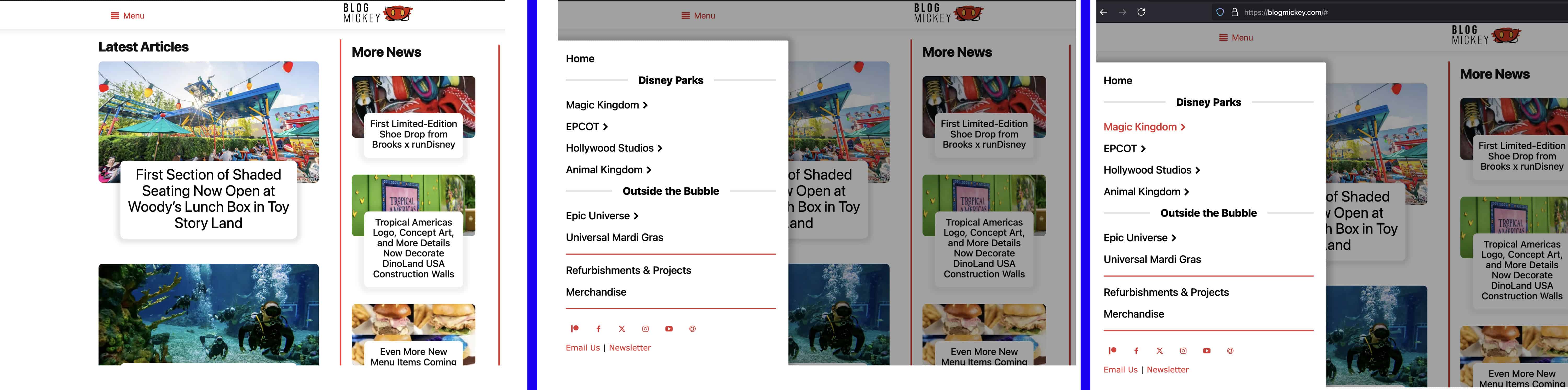Select Merchandise in the browser window menu
This screenshot has height=390, width=1568.
pos(1134,314)
